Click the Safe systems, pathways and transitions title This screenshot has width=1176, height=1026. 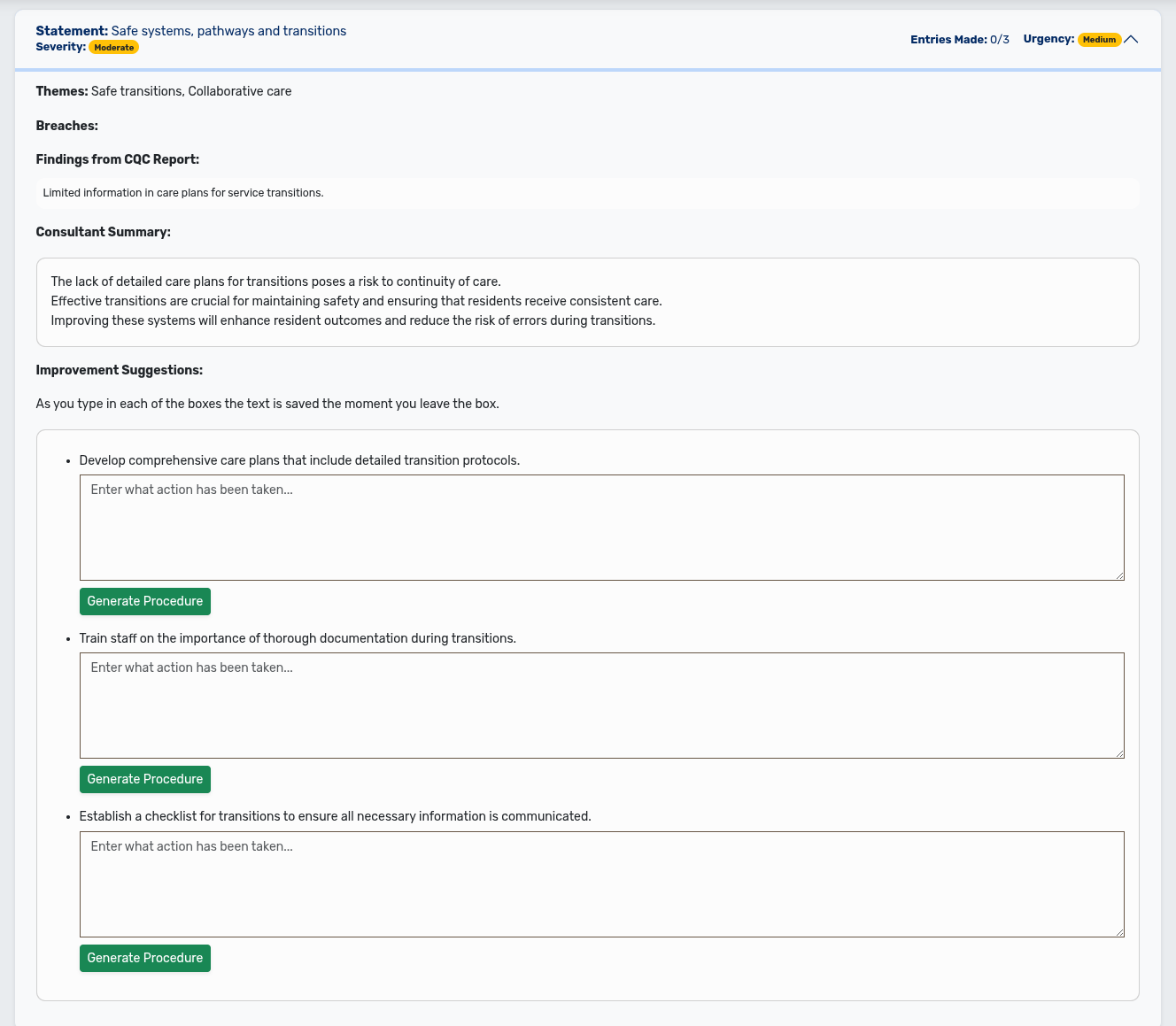pos(228,31)
